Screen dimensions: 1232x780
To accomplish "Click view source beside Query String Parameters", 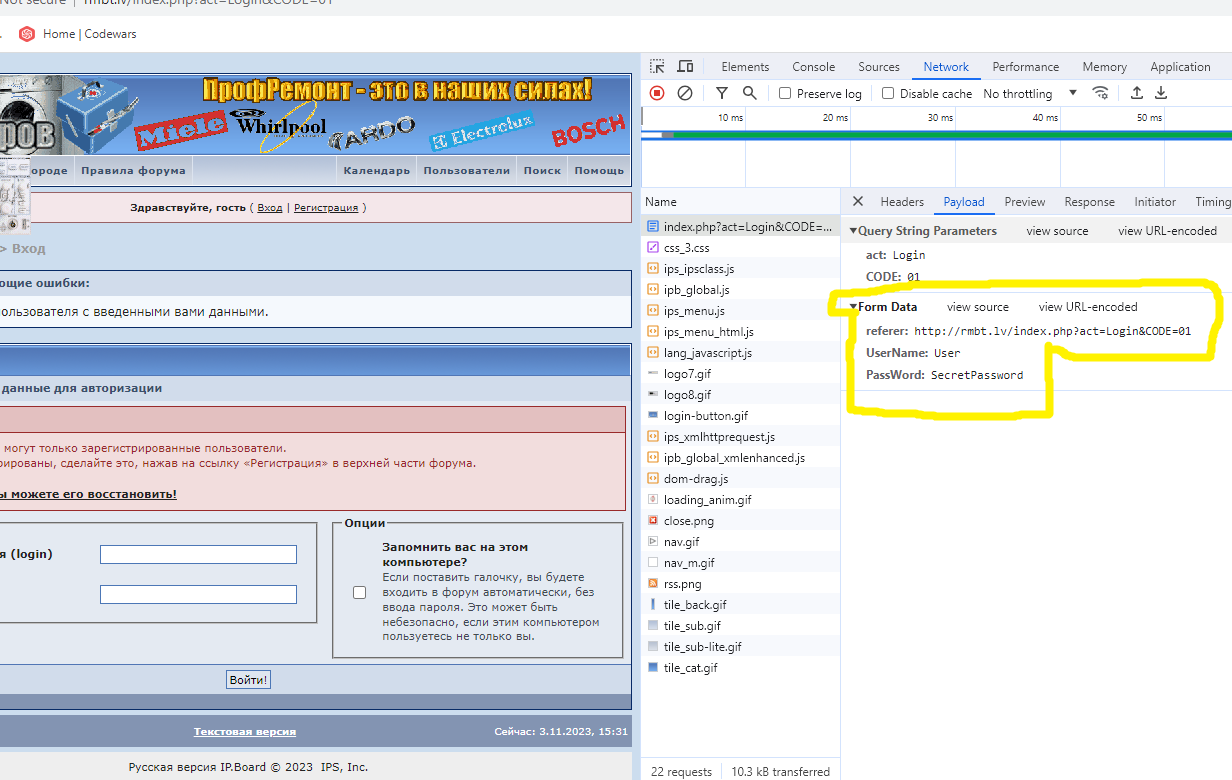I will 1057,231.
